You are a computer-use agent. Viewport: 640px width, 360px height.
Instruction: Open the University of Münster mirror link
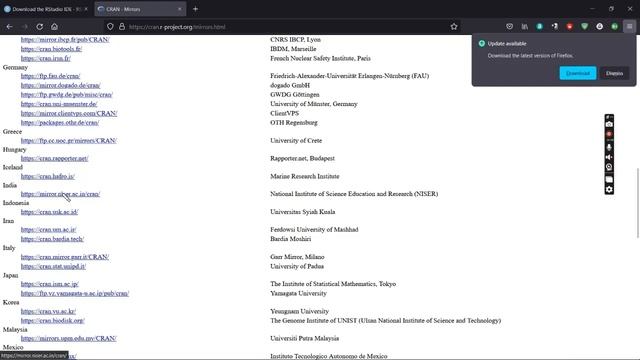[59, 104]
